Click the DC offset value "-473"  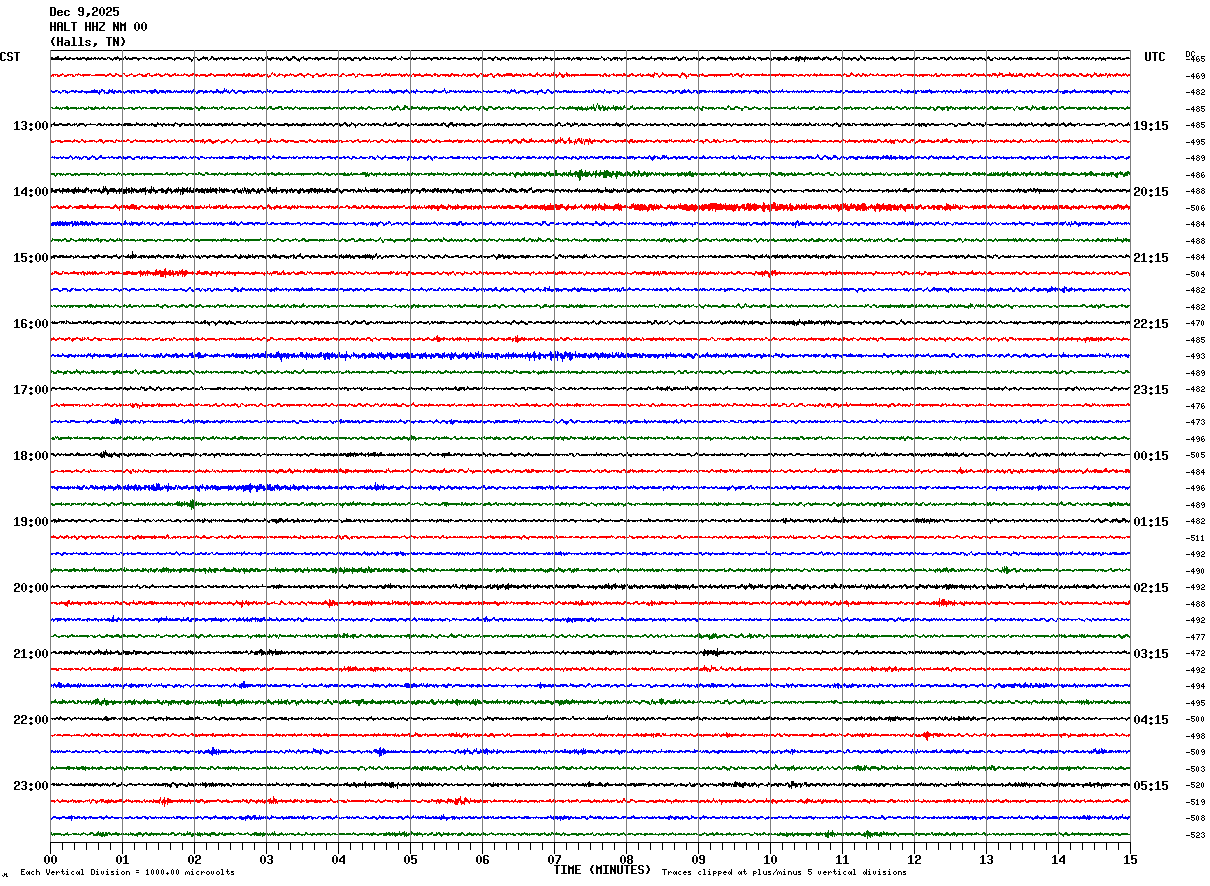(1195, 422)
